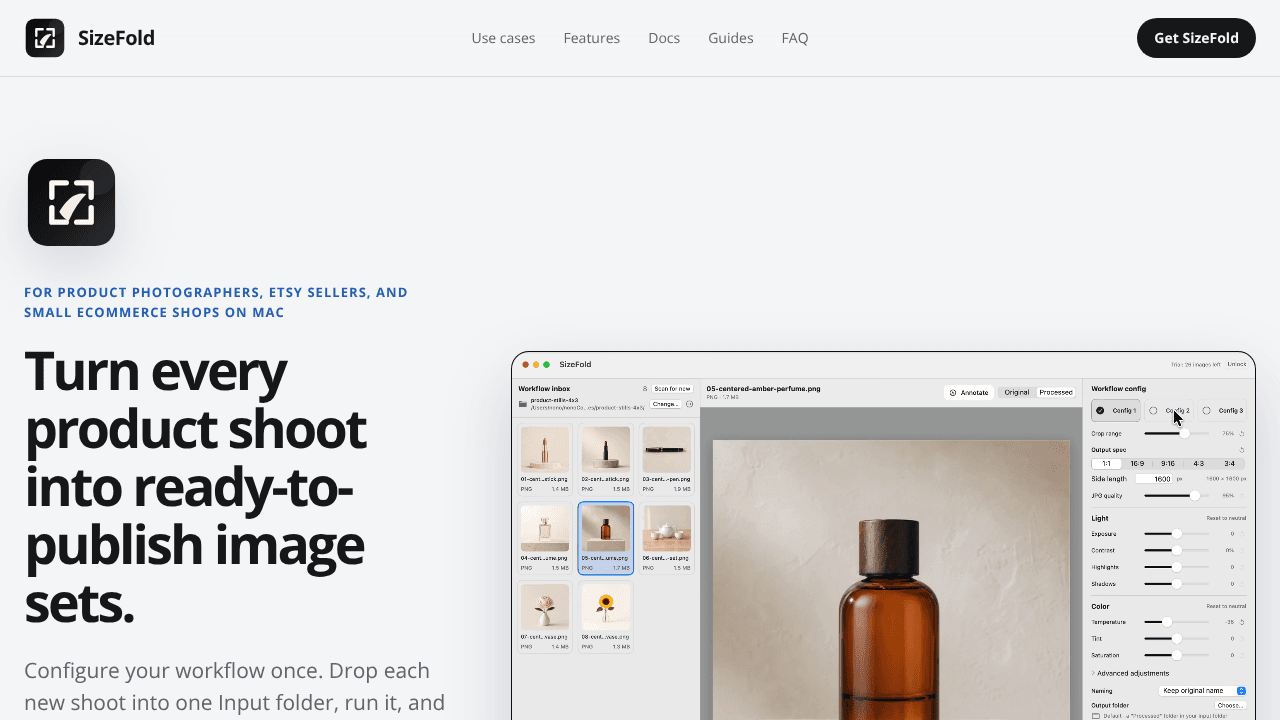Click the info icon next to Change button
The image size is (1280, 720).
click(x=689, y=404)
